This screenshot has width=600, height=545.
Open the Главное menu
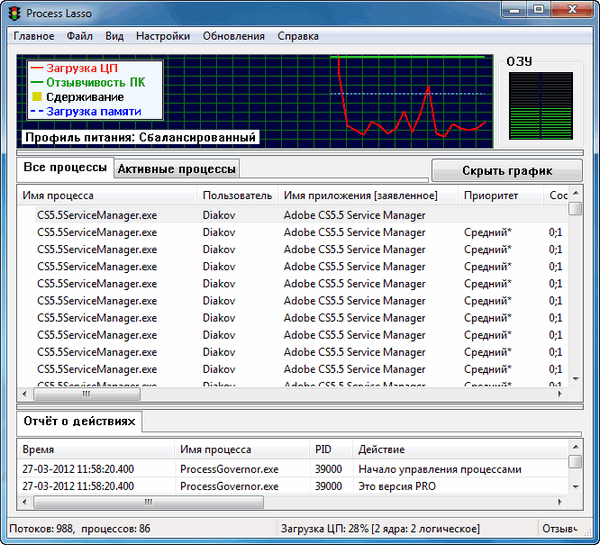[34, 36]
